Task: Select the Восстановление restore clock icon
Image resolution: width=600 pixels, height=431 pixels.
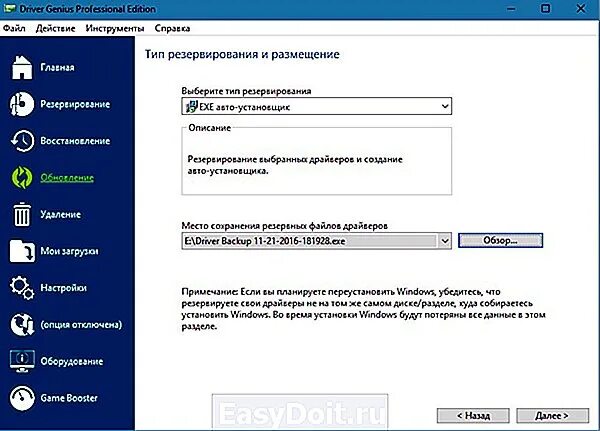Action: [x=22, y=140]
